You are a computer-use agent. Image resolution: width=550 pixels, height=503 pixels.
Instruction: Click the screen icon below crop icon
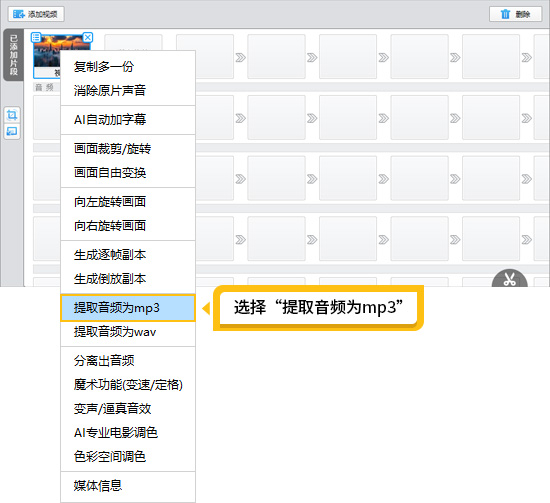click(x=12, y=132)
